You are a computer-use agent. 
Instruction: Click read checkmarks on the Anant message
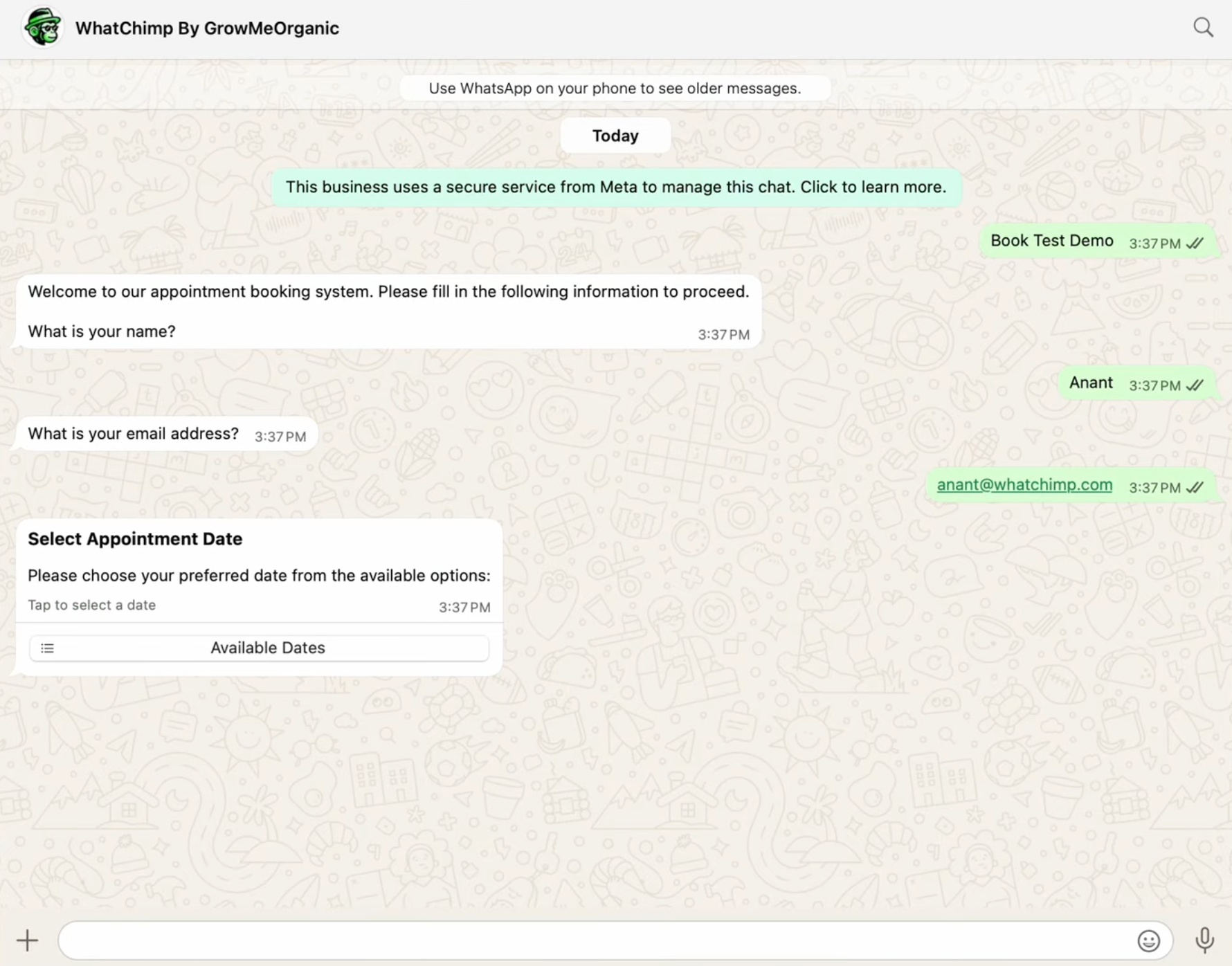pos(1195,385)
